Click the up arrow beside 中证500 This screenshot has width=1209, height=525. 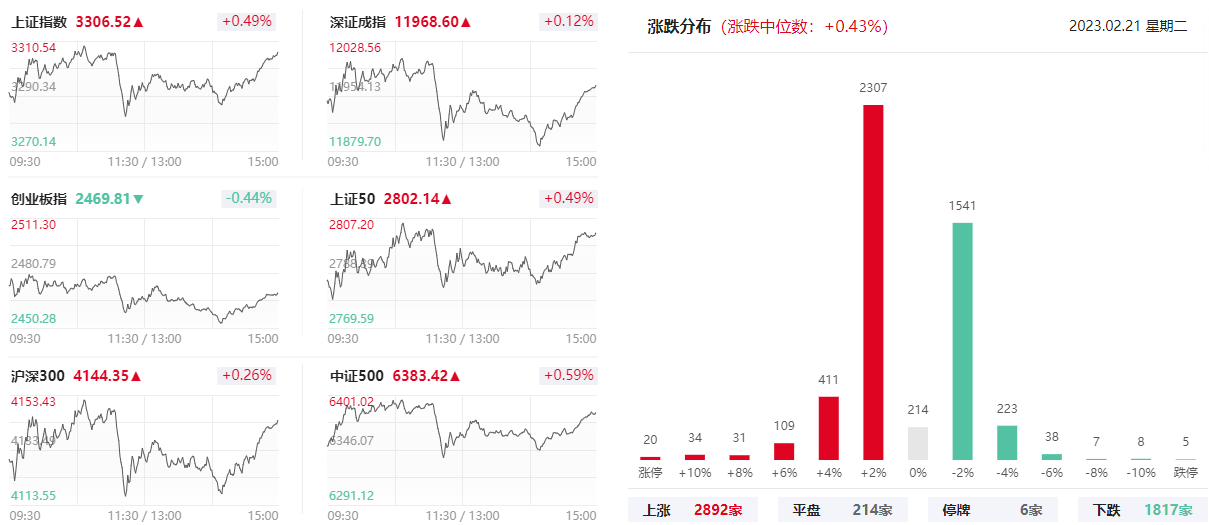tap(457, 376)
